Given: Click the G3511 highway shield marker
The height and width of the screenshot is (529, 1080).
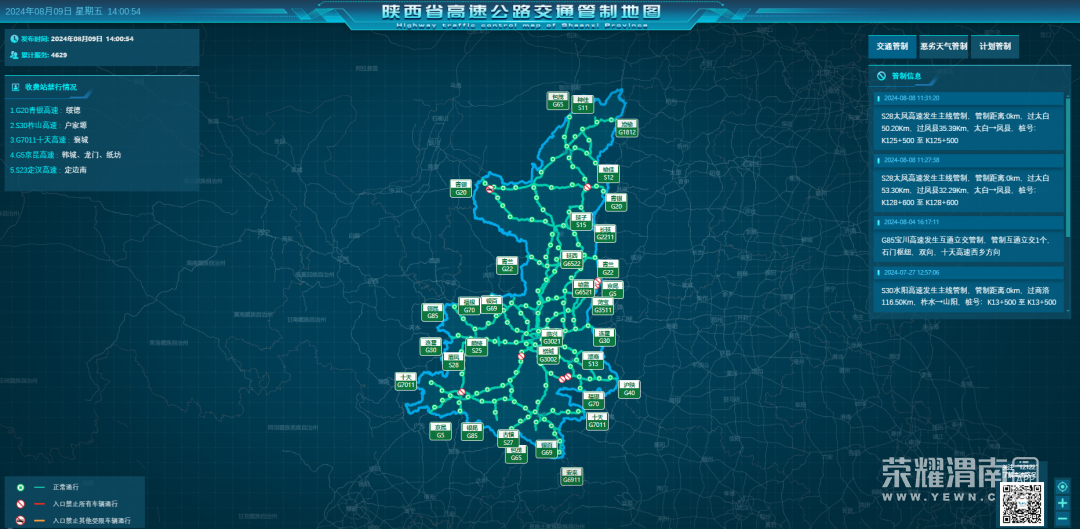Looking at the screenshot, I should pyautogui.click(x=603, y=307).
